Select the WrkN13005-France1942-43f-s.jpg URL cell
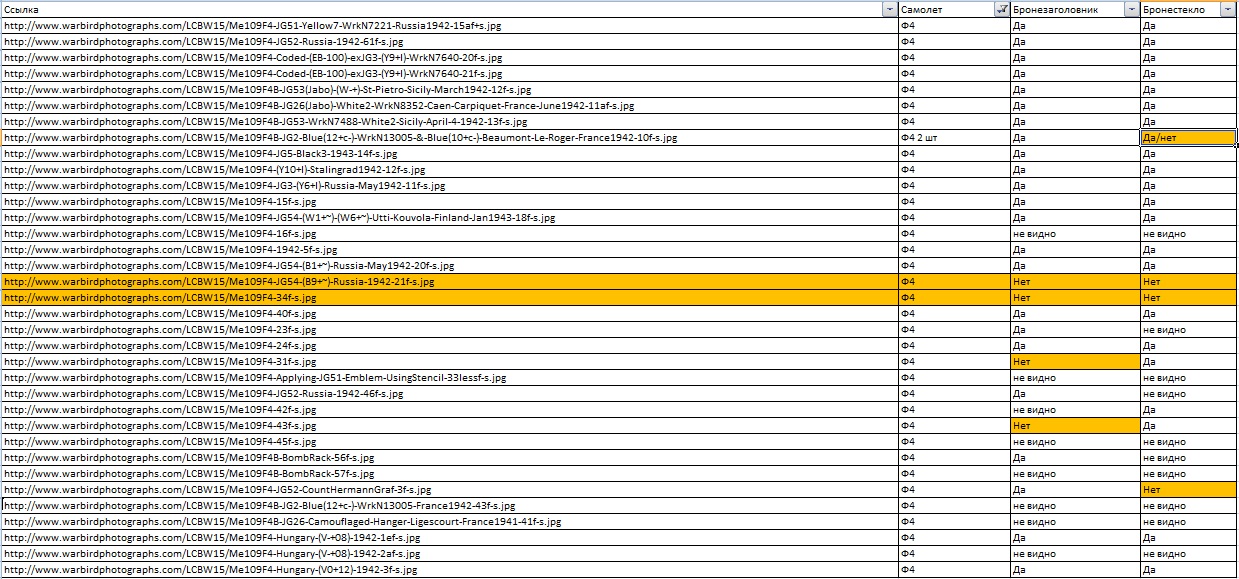Image resolution: width=1239 pixels, height=579 pixels. pyautogui.click(x=449, y=505)
